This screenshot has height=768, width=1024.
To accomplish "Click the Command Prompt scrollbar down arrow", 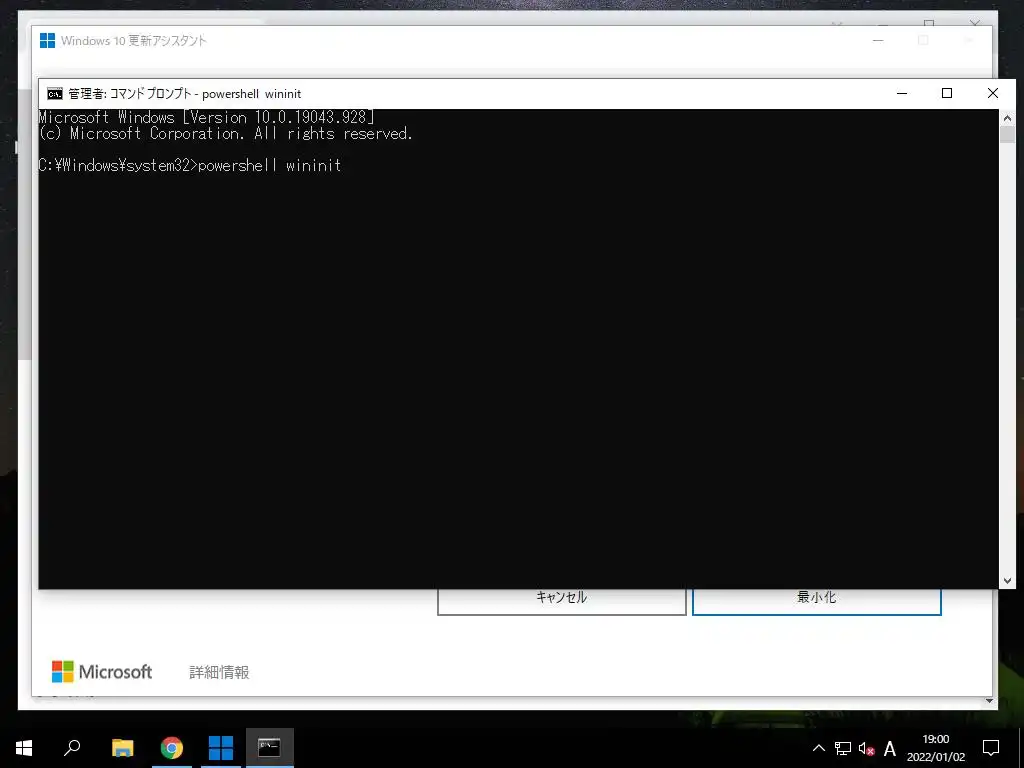I will tap(1007, 581).
